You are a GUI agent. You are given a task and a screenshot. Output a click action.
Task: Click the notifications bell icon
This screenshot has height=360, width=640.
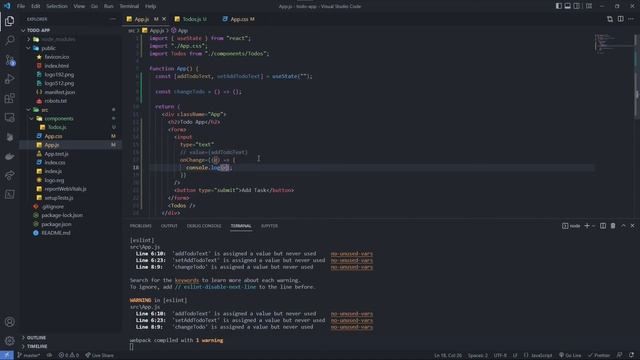click(x=631, y=356)
